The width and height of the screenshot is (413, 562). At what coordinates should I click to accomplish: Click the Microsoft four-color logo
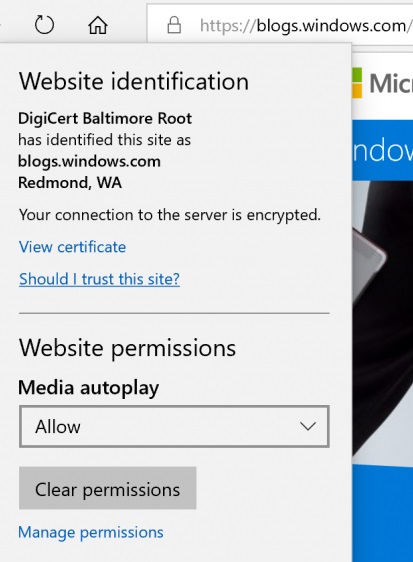(357, 82)
